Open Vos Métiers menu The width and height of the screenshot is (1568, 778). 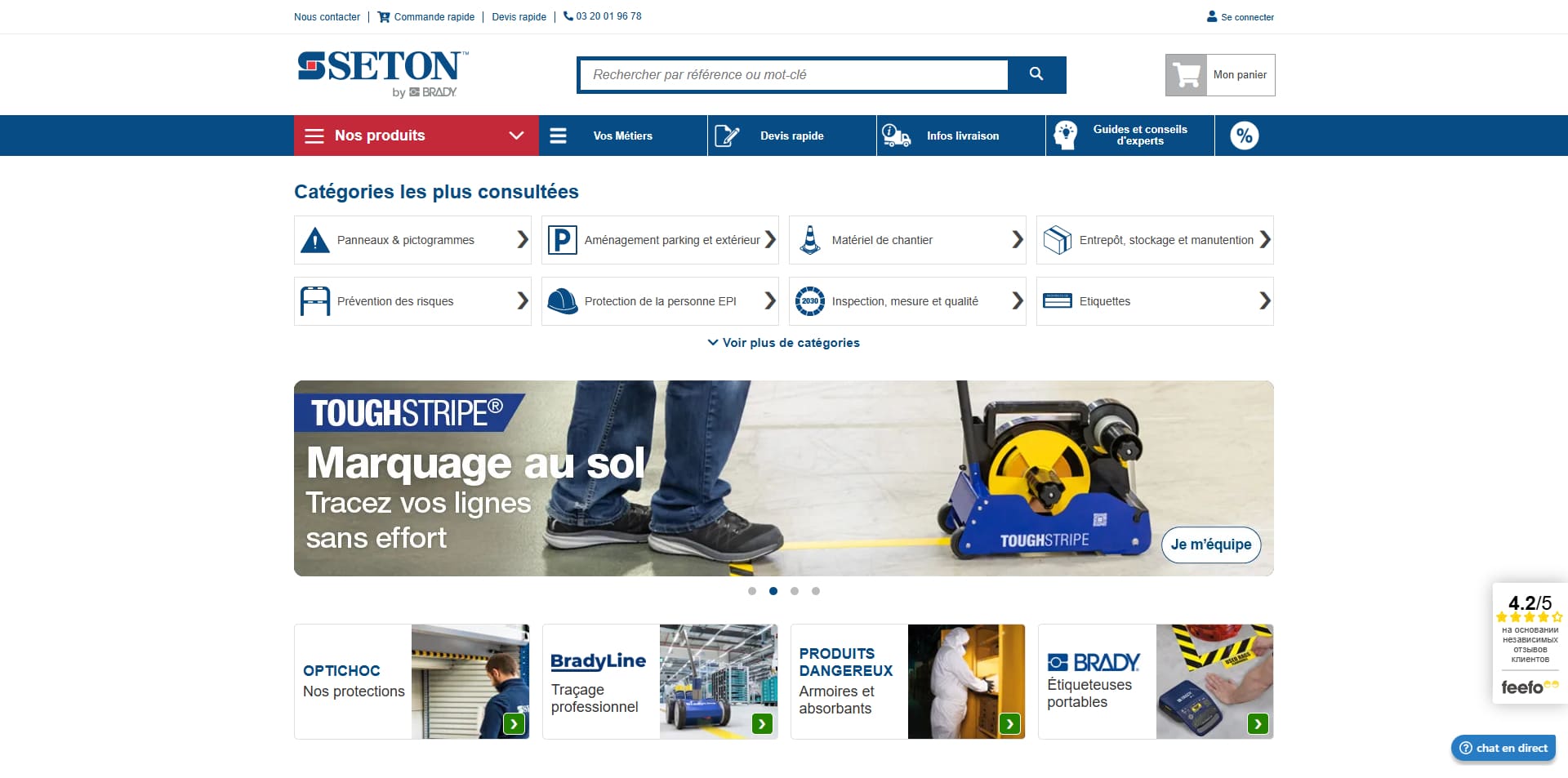pyautogui.click(x=623, y=136)
